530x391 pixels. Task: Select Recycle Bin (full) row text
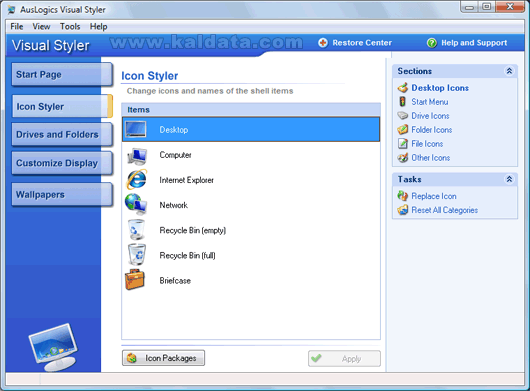pyautogui.click(x=187, y=255)
